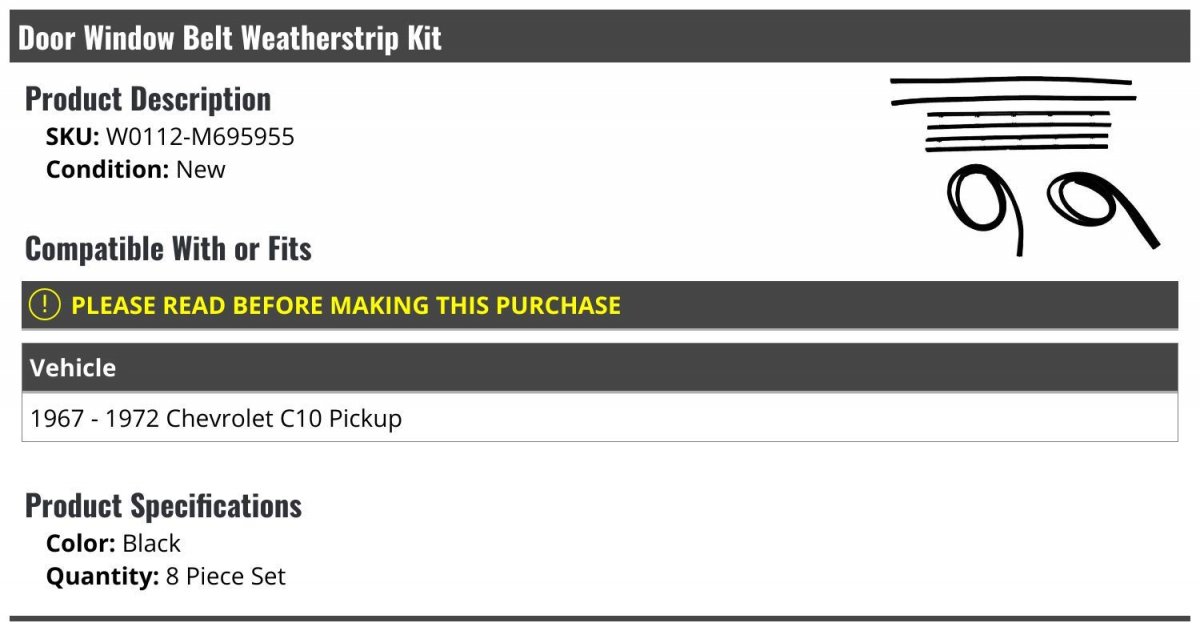Click the Quantity label
The image size is (1200, 631).
103,577
